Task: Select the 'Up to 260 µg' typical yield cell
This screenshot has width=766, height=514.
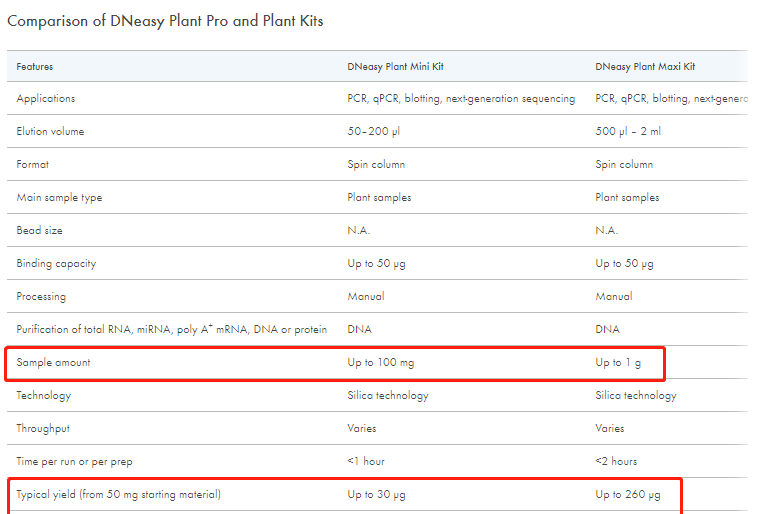Action: tap(628, 494)
